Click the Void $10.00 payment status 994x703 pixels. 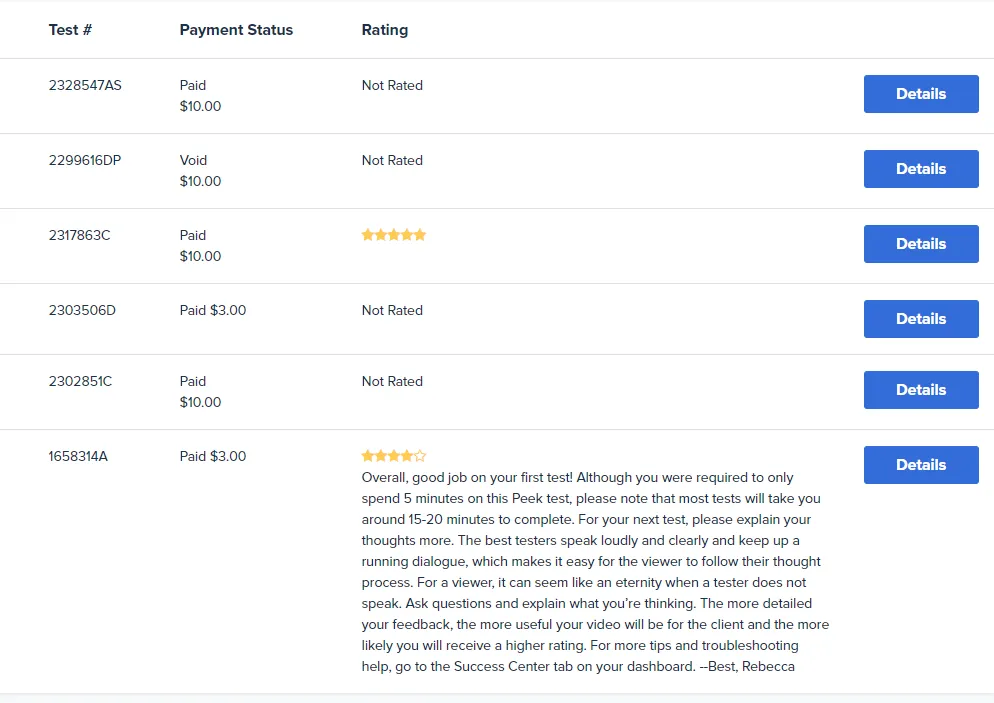pos(200,171)
